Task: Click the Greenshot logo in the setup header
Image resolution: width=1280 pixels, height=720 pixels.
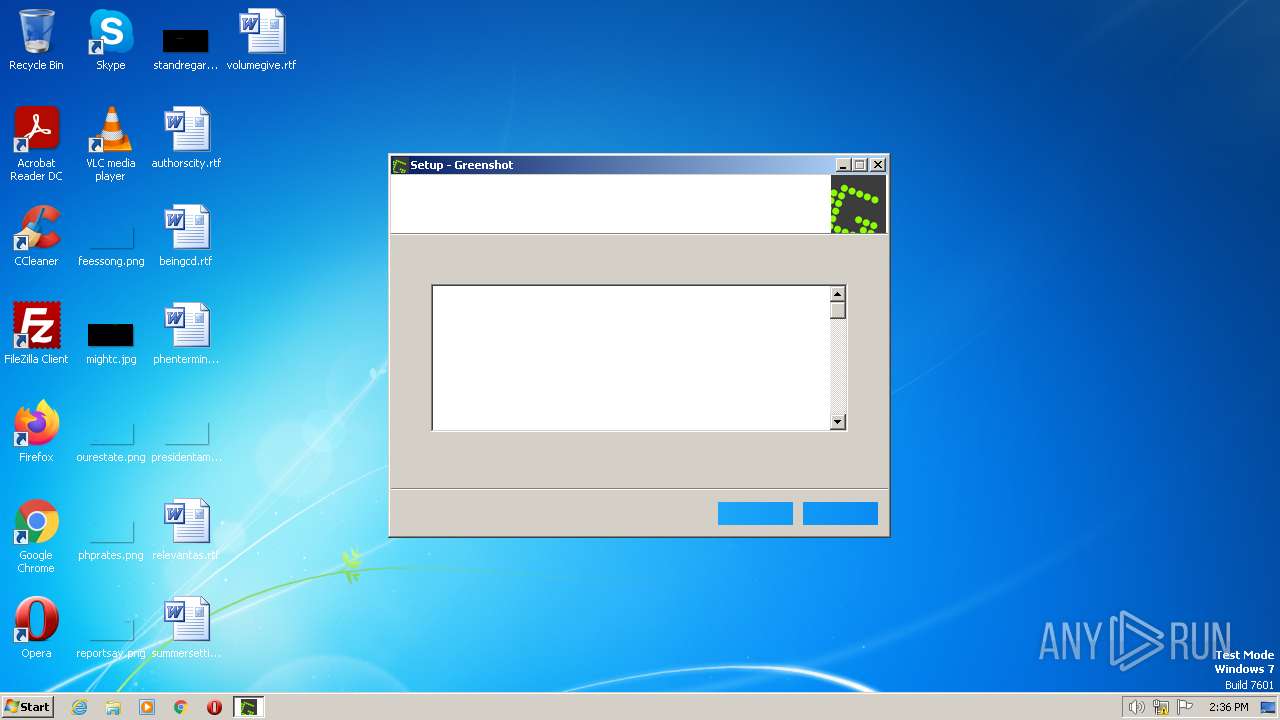Action: (858, 204)
